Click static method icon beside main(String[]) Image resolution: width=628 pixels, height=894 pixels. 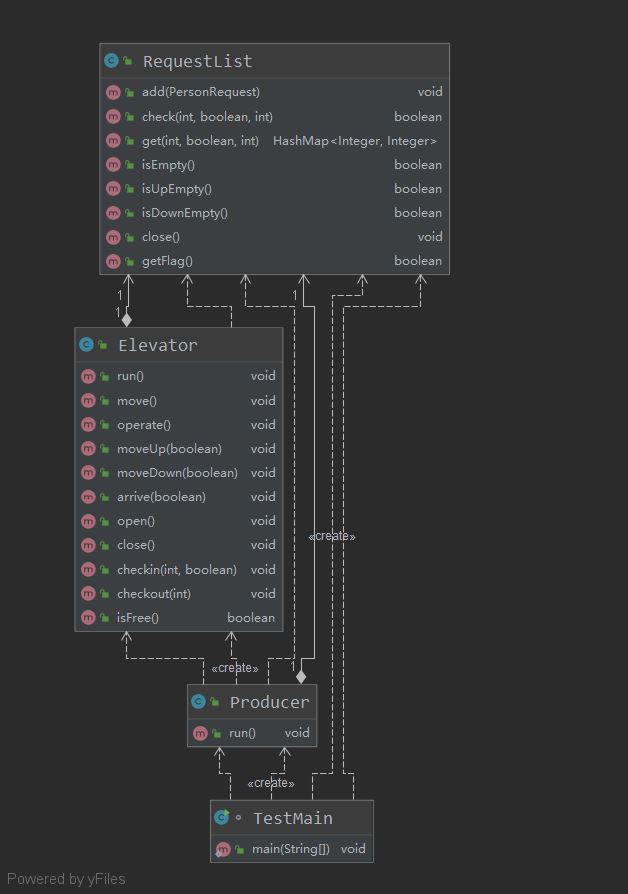coord(222,850)
